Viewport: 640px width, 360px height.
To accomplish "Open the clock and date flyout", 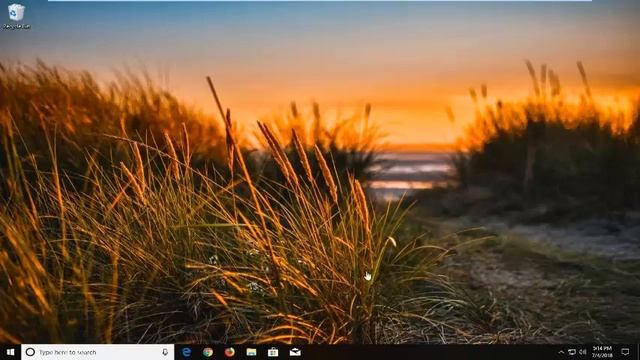I will 602,352.
